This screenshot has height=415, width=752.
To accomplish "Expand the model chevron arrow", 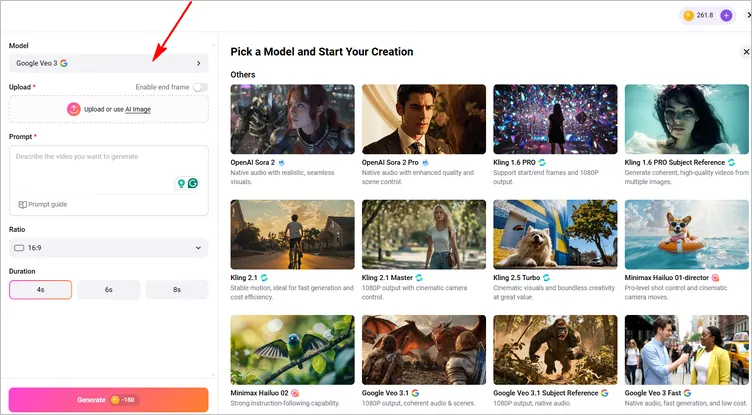I will (x=199, y=63).
